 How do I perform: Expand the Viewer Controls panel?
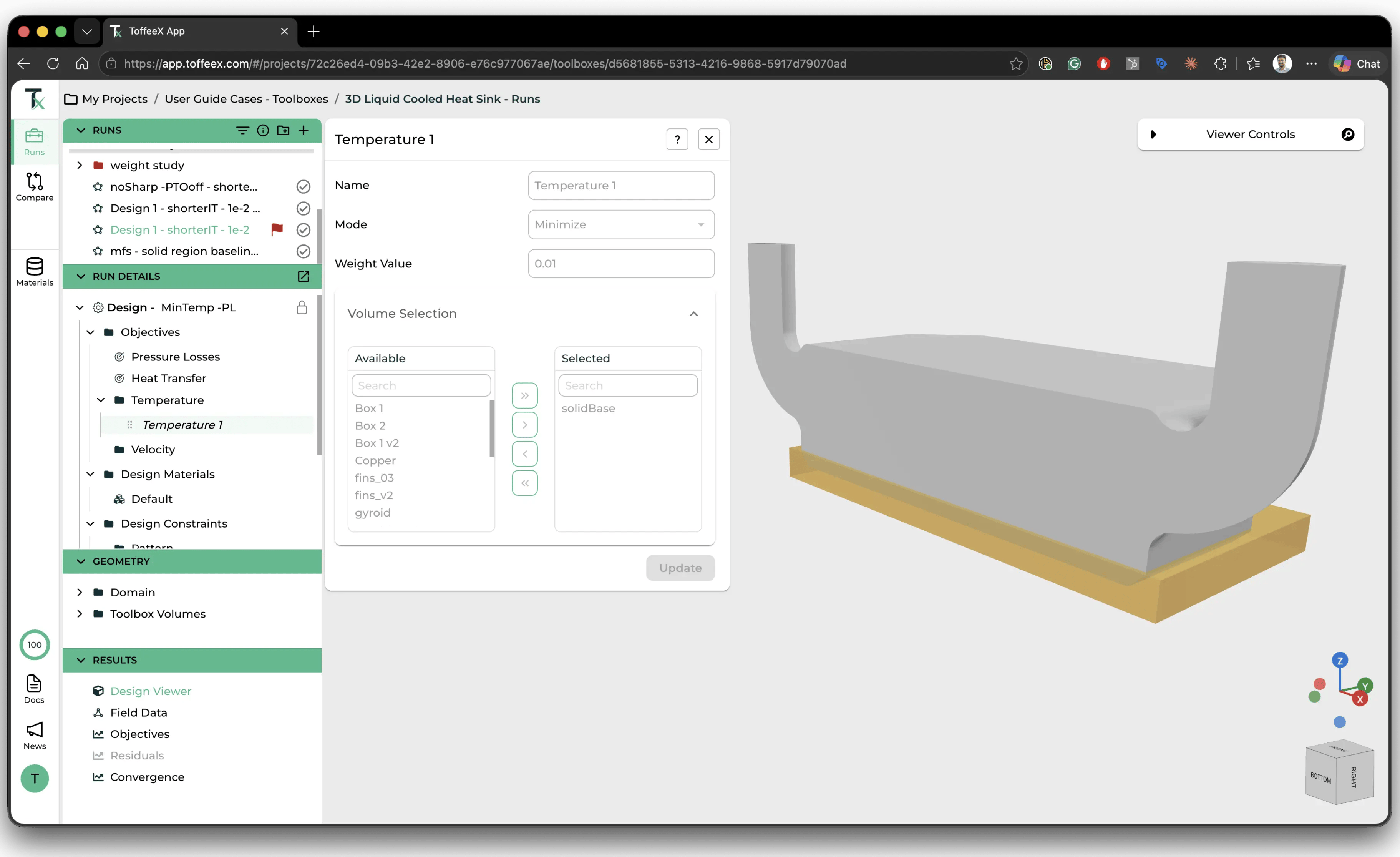pyautogui.click(x=1153, y=135)
